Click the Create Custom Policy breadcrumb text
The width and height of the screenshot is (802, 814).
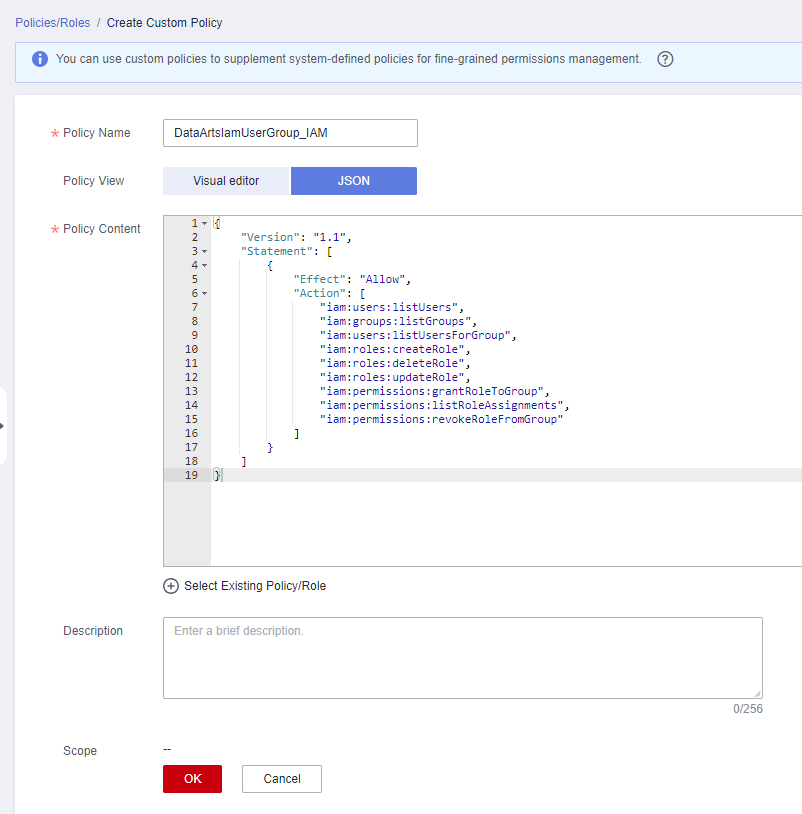click(165, 23)
